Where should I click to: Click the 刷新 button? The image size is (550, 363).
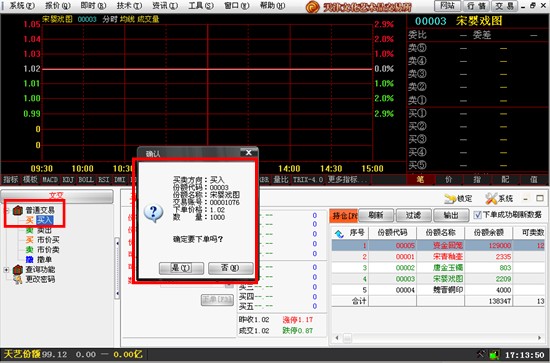point(376,215)
